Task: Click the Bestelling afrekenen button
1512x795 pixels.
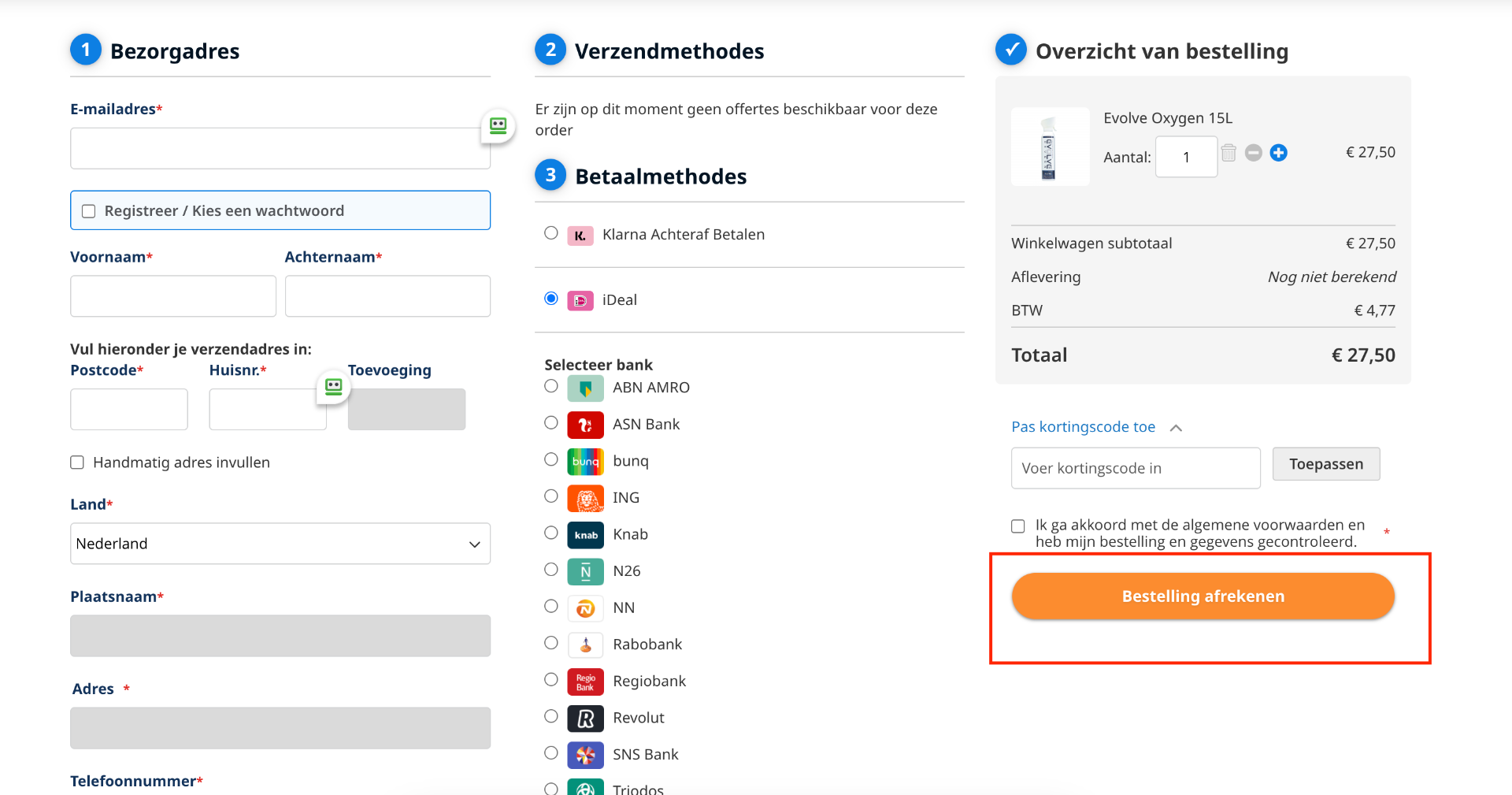Action: (1203, 596)
